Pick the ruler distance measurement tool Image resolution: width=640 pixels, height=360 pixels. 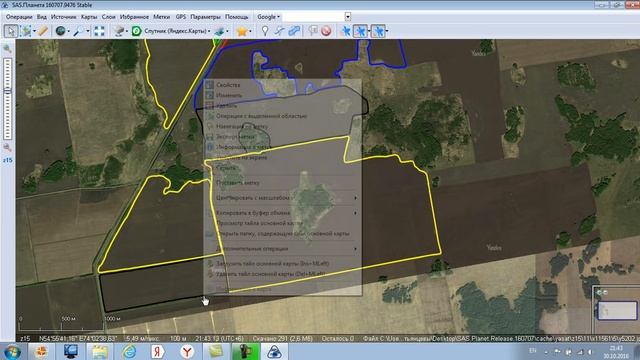(43, 31)
